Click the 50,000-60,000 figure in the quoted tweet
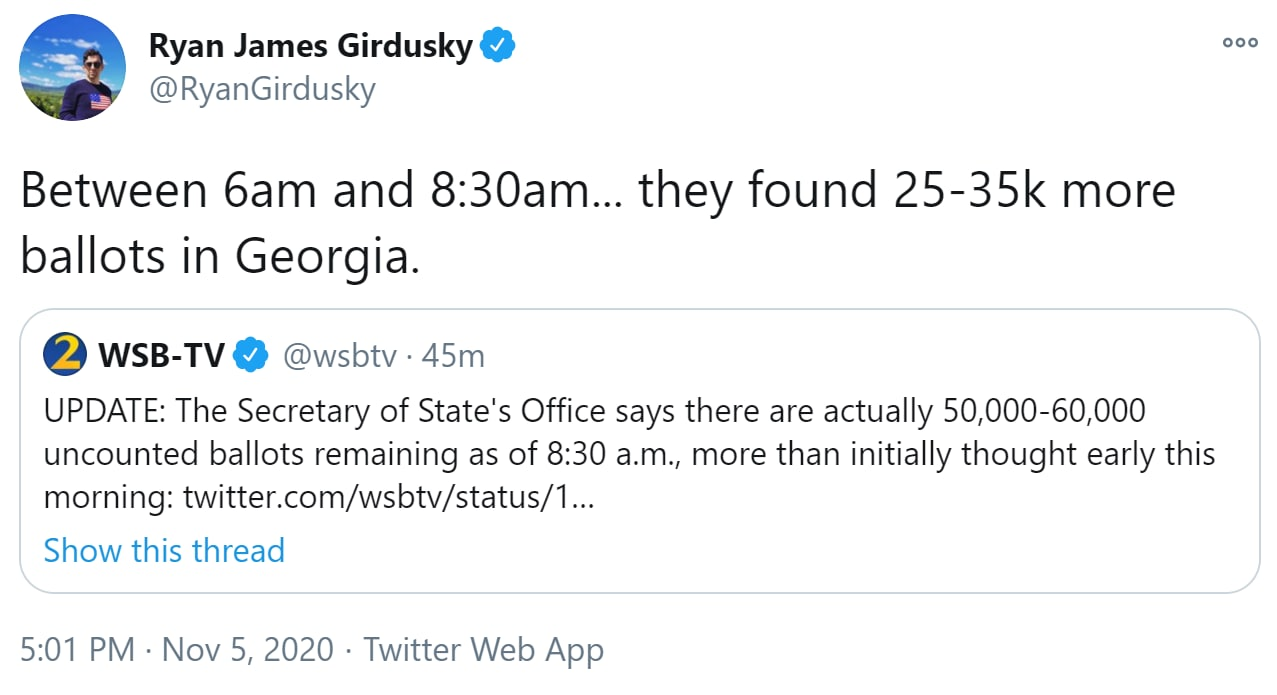Screen dimensions: 1277x695 point(1044,410)
